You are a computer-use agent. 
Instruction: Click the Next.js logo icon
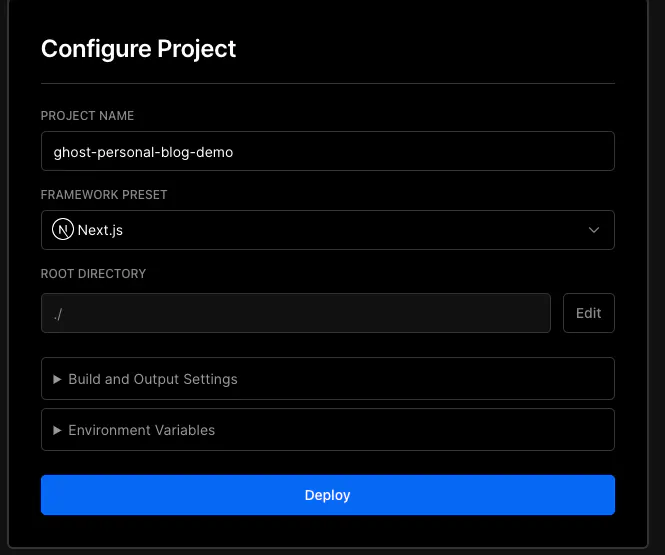63,229
